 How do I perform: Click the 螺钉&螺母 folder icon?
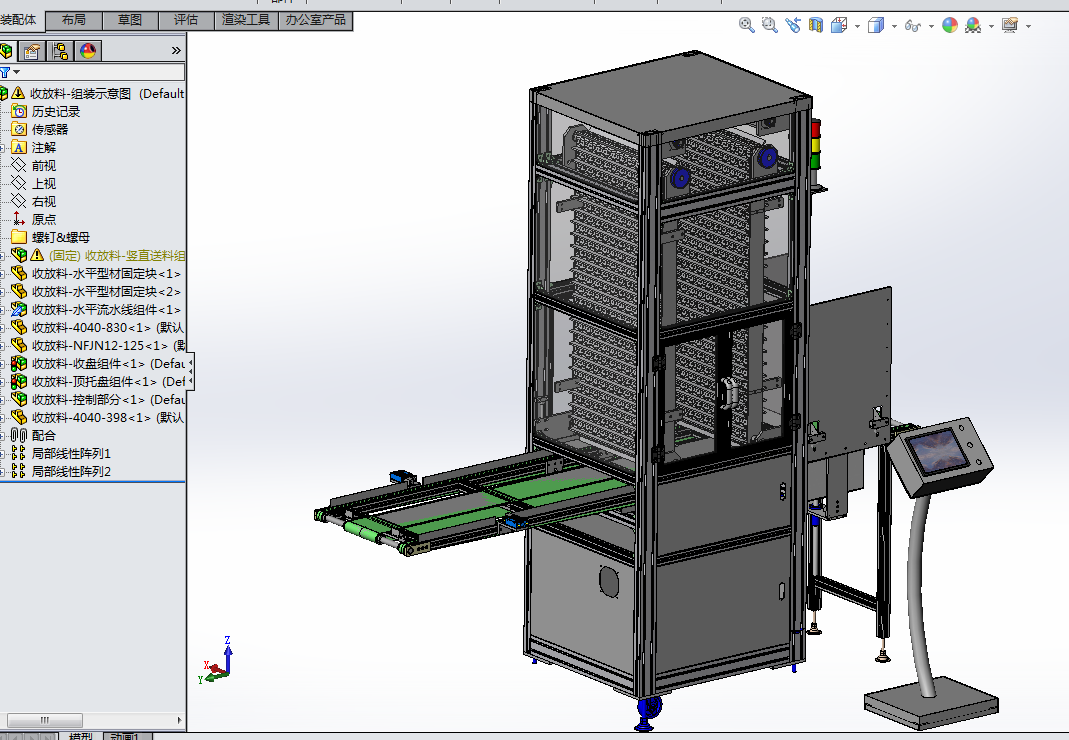tap(19, 237)
